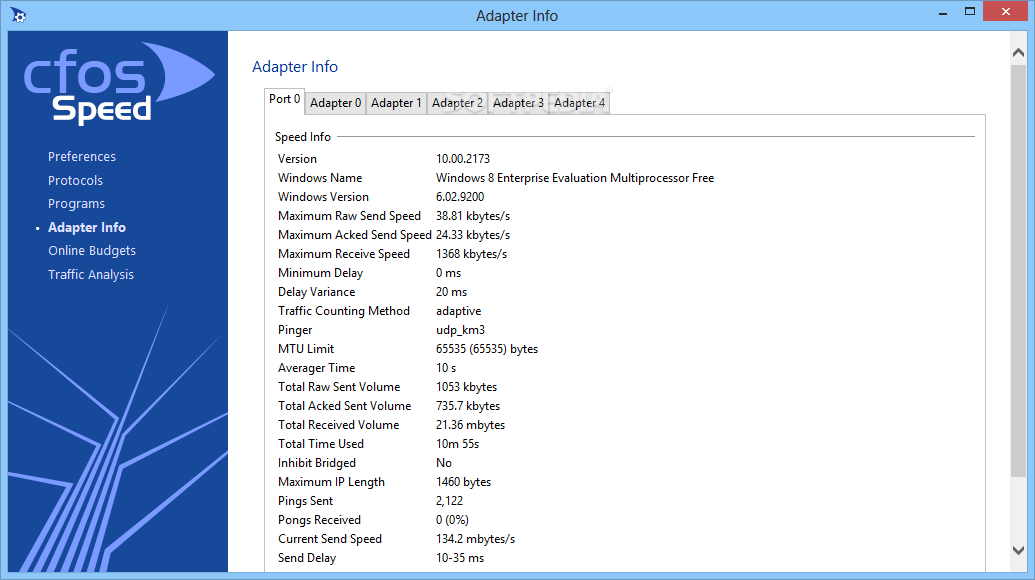The image size is (1035, 580).
Task: Maximize the cfosSpeed window
Action: click(969, 11)
